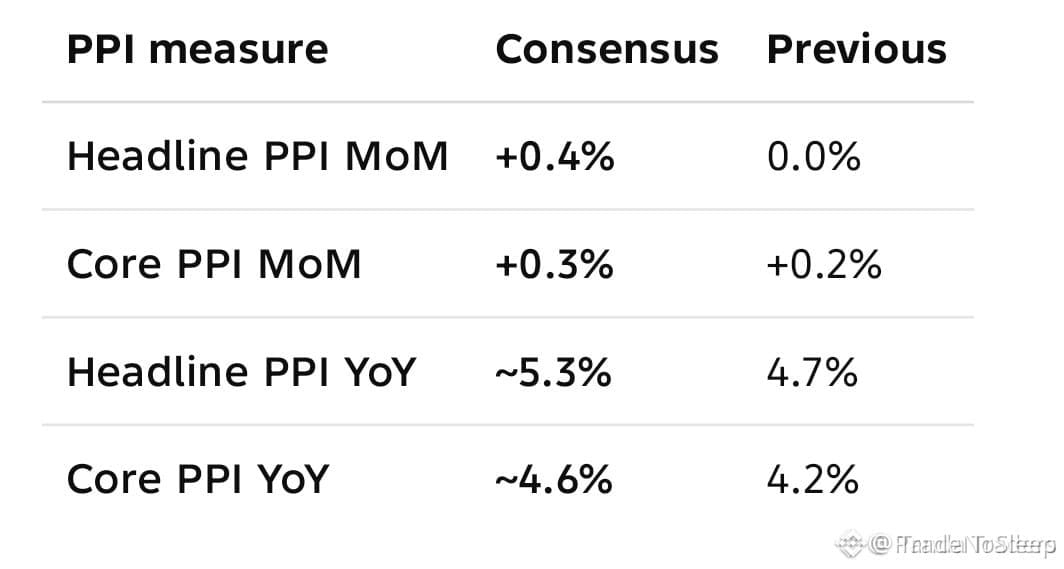Select the 'PPI measure' column header
1064x569 pixels.
[197, 50]
